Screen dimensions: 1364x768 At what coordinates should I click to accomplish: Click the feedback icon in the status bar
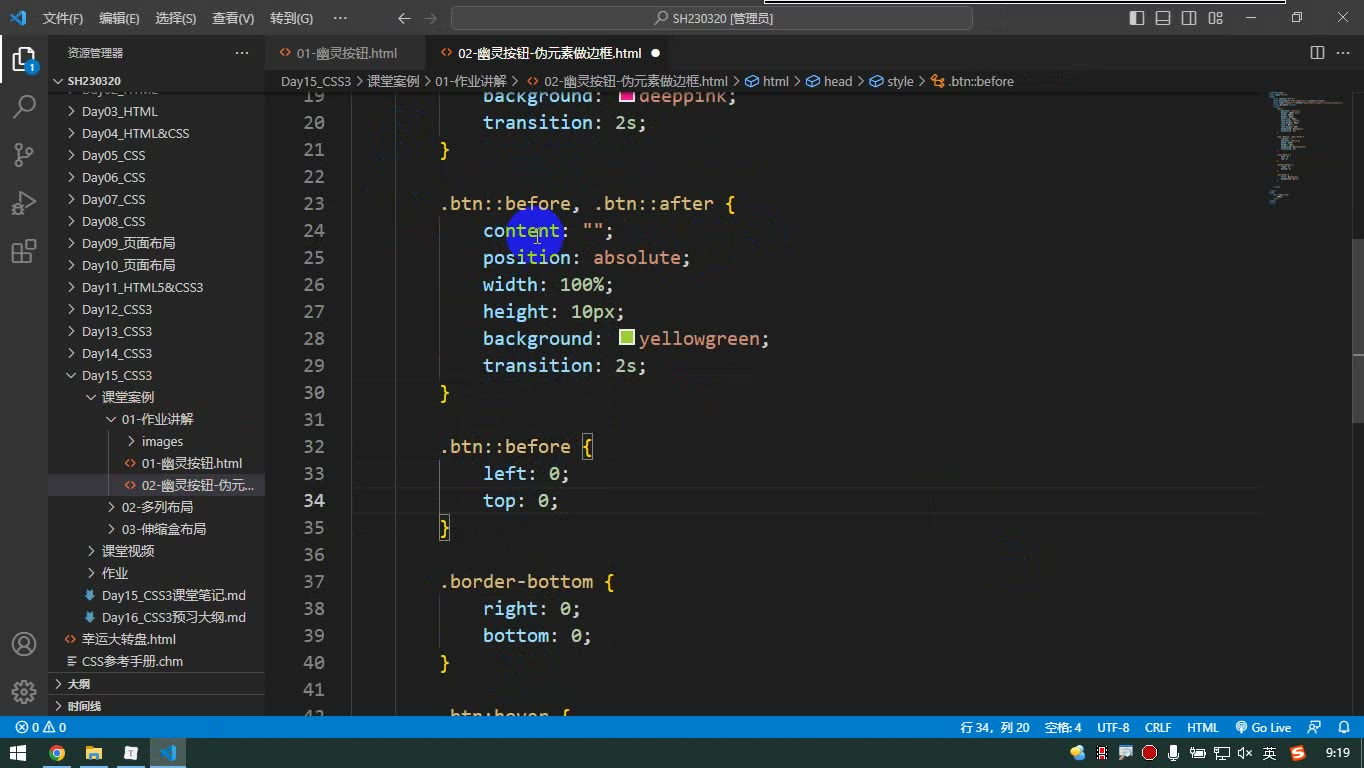point(1314,728)
